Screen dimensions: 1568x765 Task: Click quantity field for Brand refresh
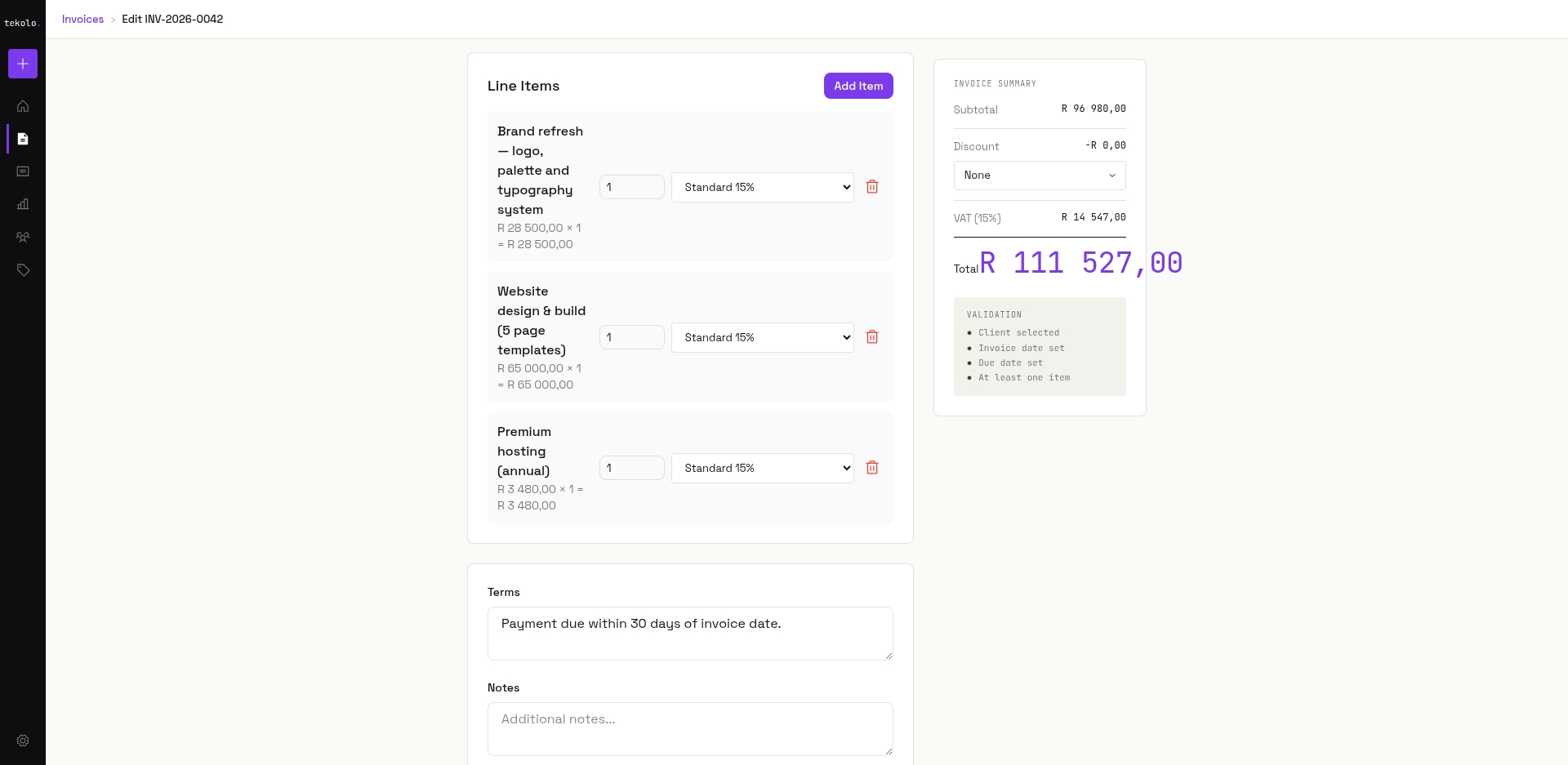tap(632, 187)
